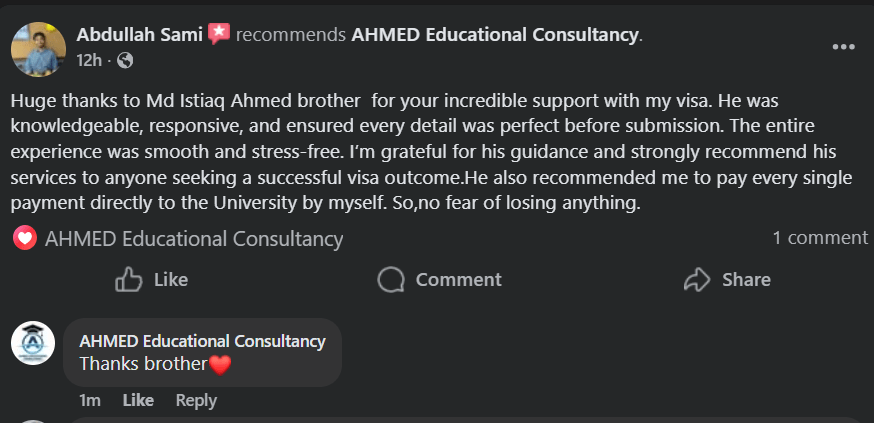The image size is (874, 423).
Task: Click the 12h post timestamp
Action: pyautogui.click(x=89, y=61)
